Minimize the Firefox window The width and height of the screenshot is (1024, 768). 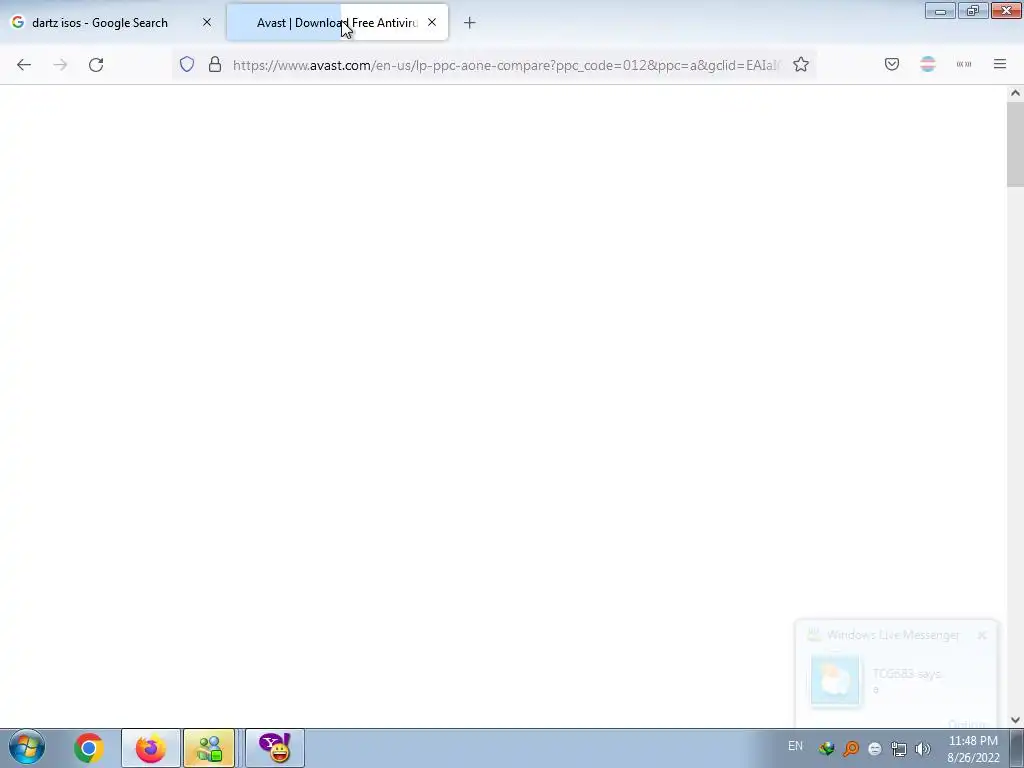[940, 10]
